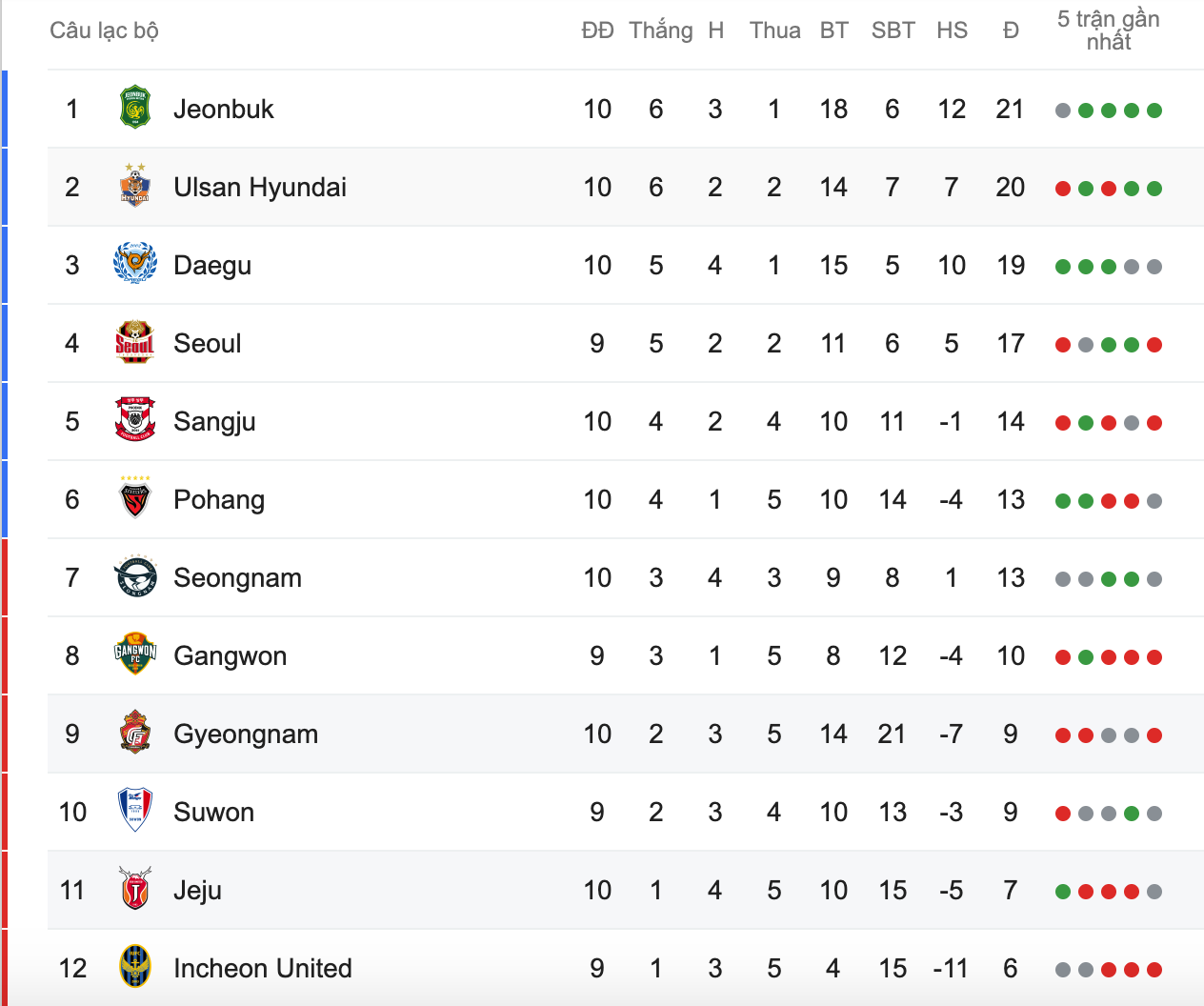
Task: Click the Gyeongnam team logo
Action: (x=135, y=733)
